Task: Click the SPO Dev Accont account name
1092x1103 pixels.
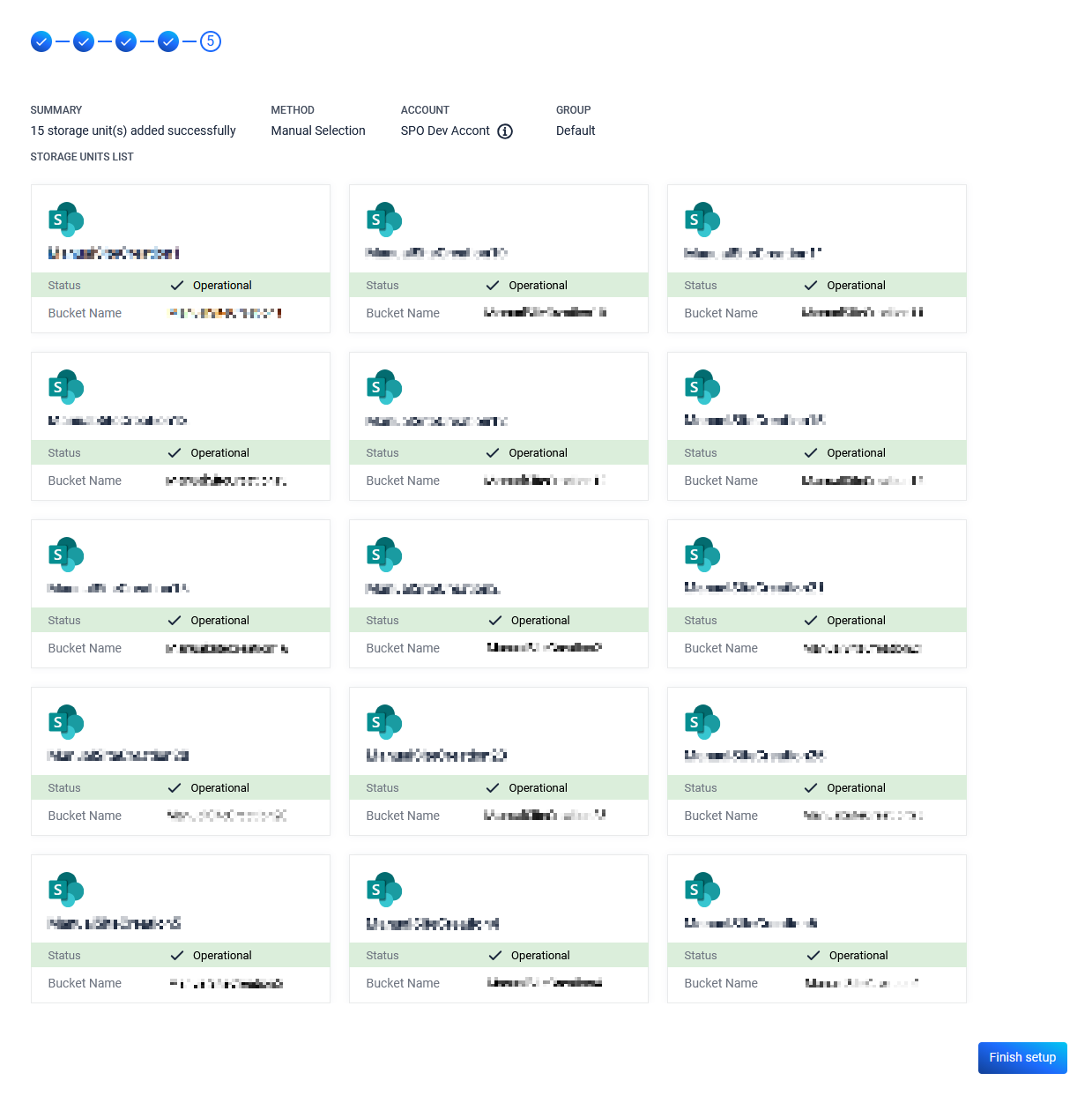Action: tap(445, 130)
